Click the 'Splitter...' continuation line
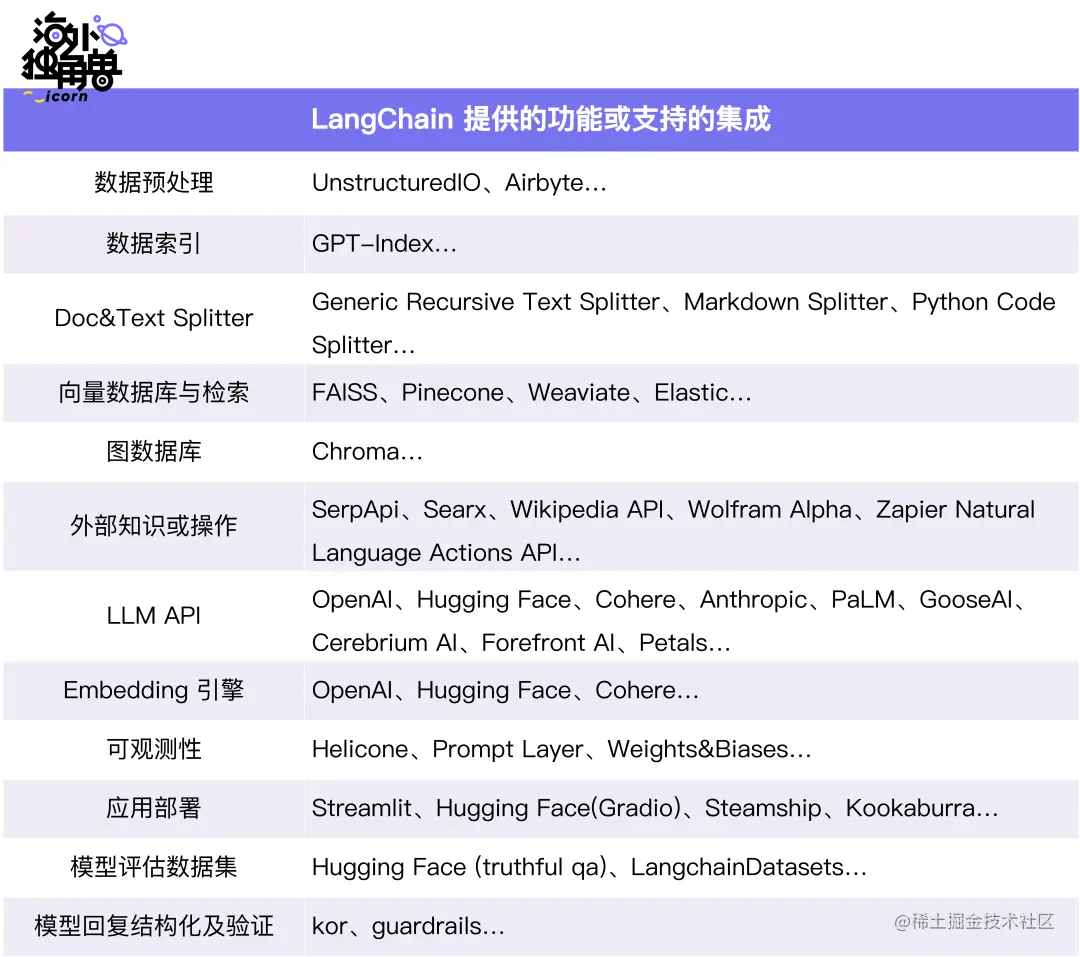Viewport: 1080px width, 957px height. pyautogui.click(x=363, y=345)
